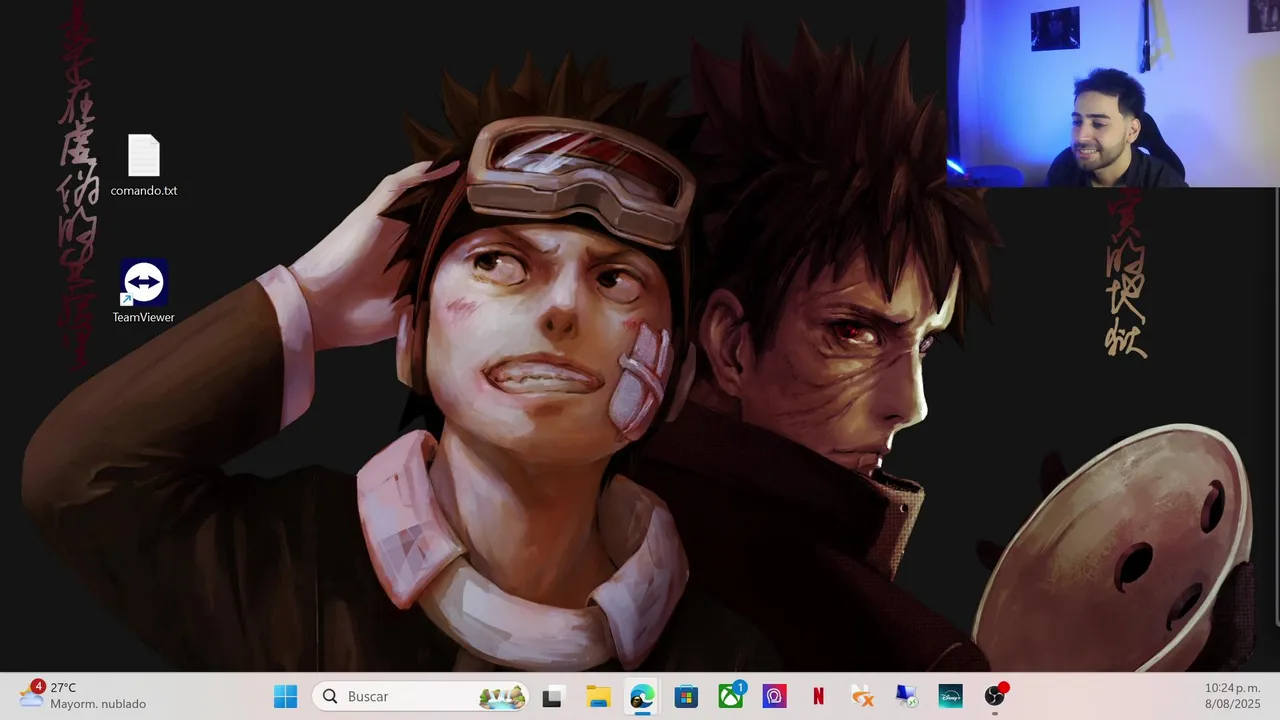Open the clock and date showing 10:24 p.m.
The image size is (1280, 720).
pyautogui.click(x=1232, y=695)
